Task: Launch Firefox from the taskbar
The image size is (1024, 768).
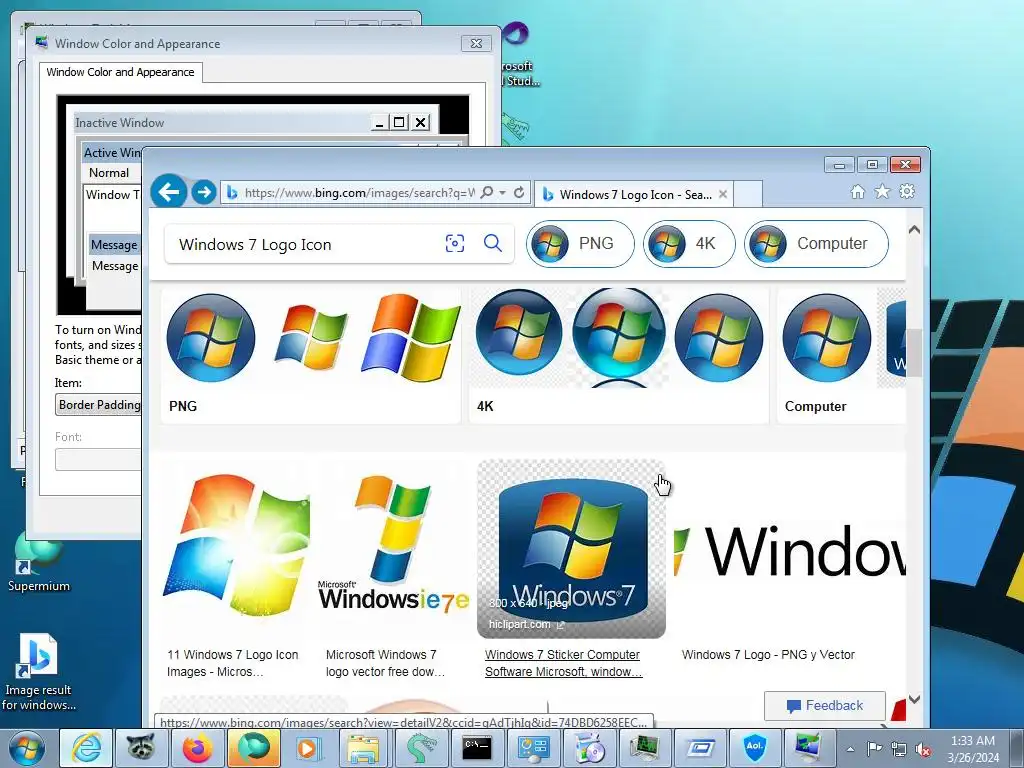Action: (197, 748)
